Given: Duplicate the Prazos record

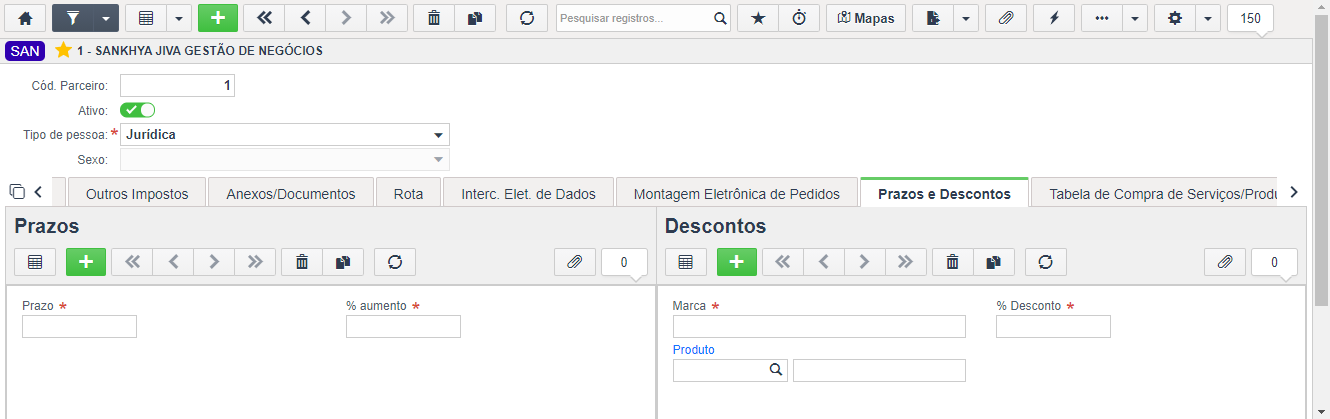Looking at the screenshot, I should click(x=343, y=262).
